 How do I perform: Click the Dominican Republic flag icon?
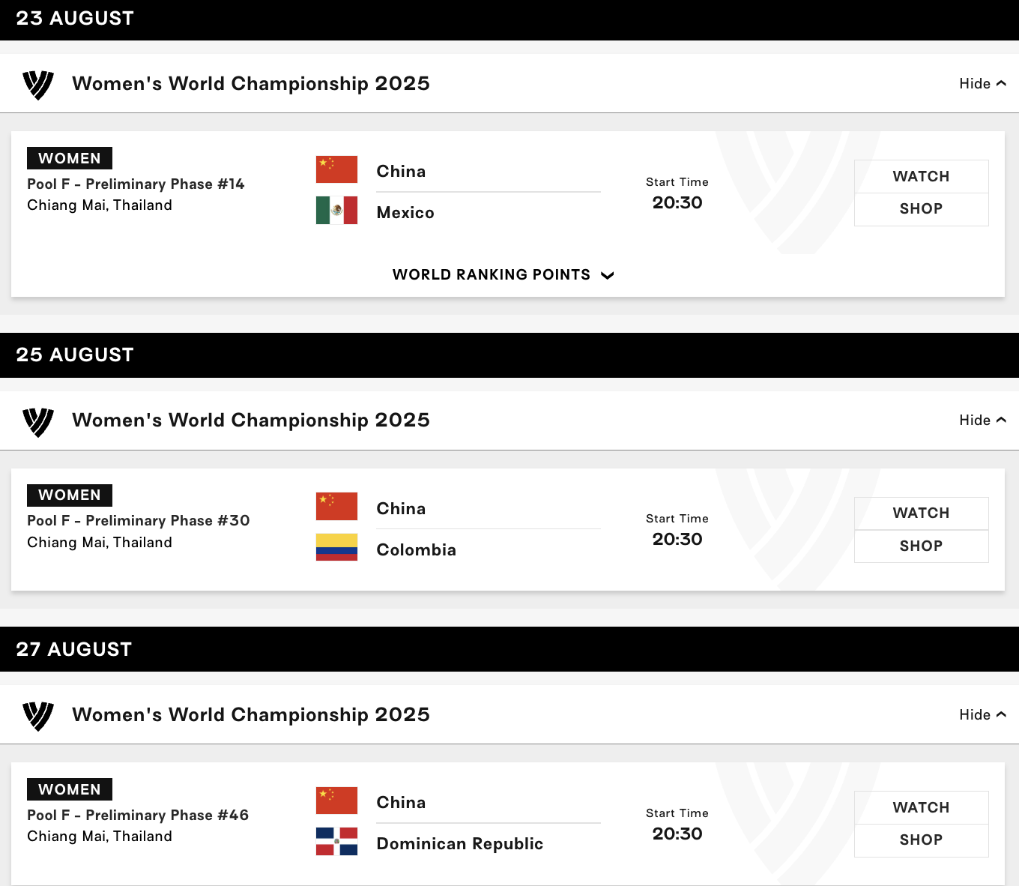[336, 842]
